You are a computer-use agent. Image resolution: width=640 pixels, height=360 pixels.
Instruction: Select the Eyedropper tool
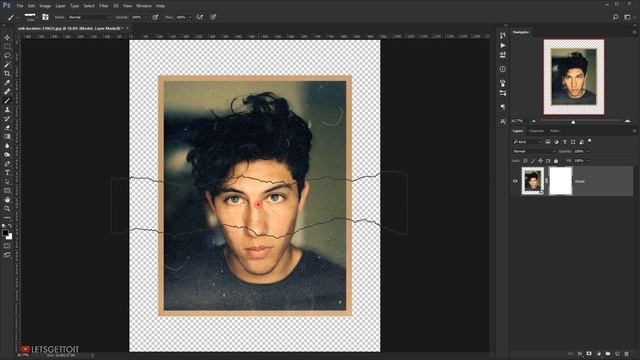(7, 82)
